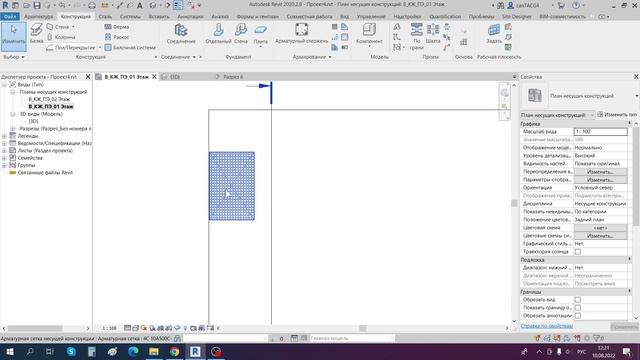This screenshot has width=640, height=360.
Task: Switch to the Архитектура ribbon tab
Action: click(x=38, y=16)
